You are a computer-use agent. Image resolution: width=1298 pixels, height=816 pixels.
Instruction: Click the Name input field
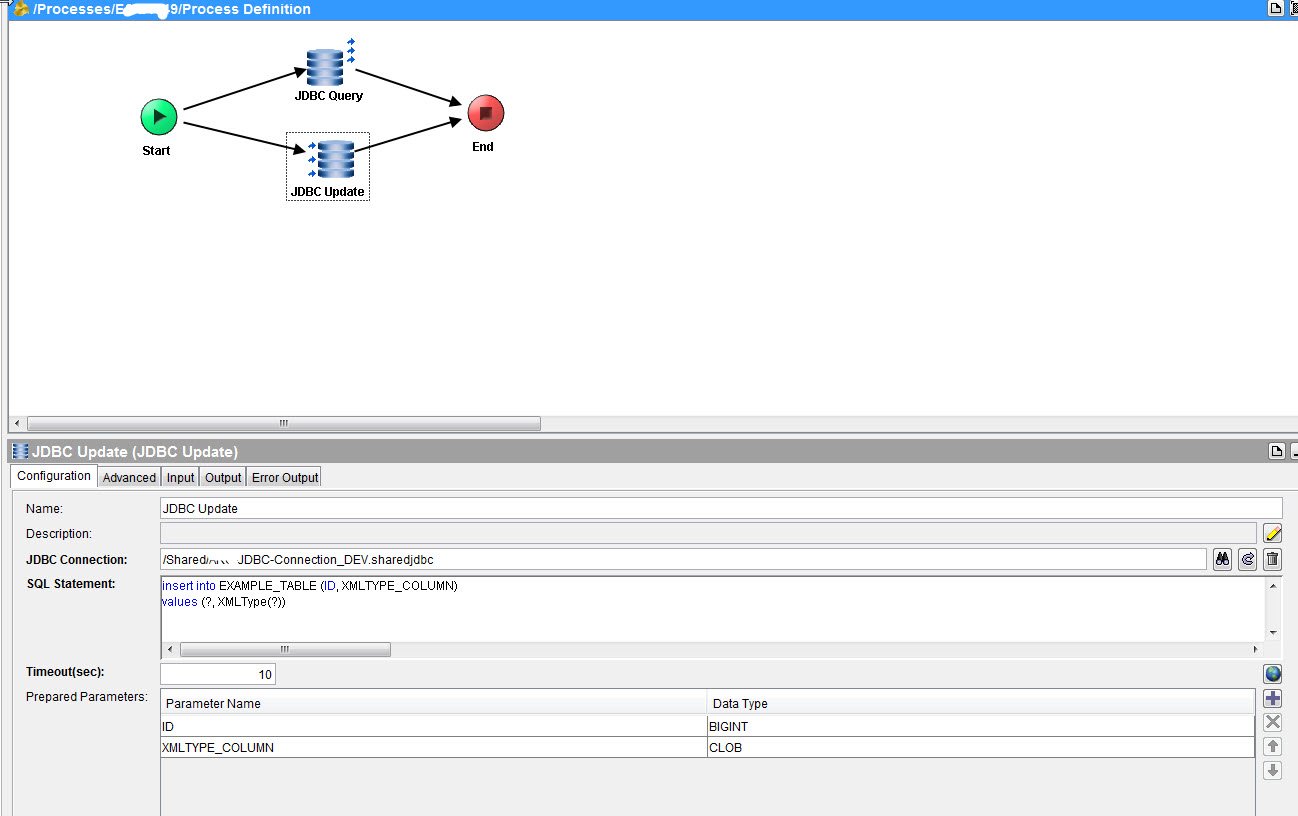(x=720, y=508)
